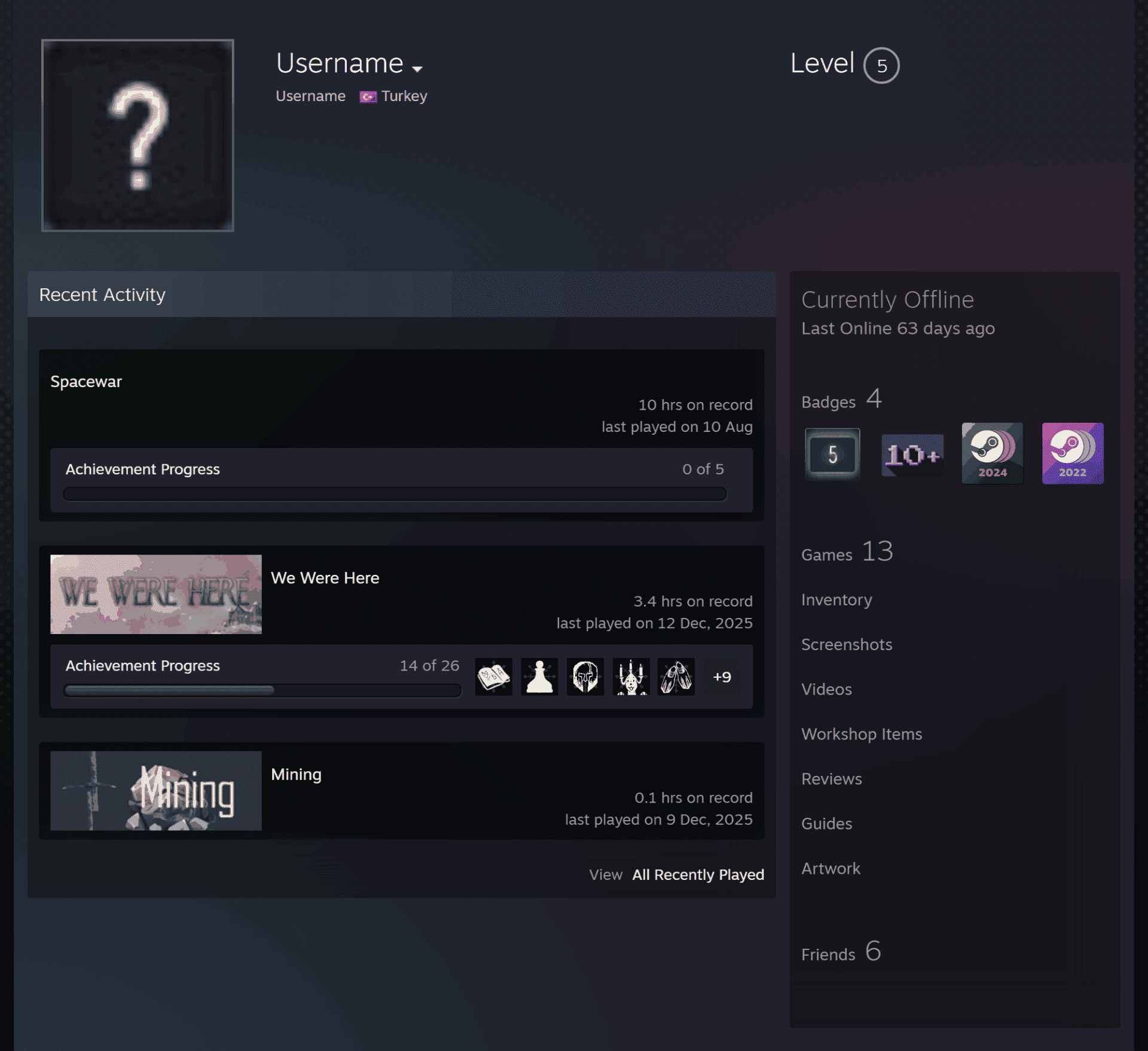1148x1051 pixels.
Task: Open the Mining game banner
Action: [x=156, y=790]
